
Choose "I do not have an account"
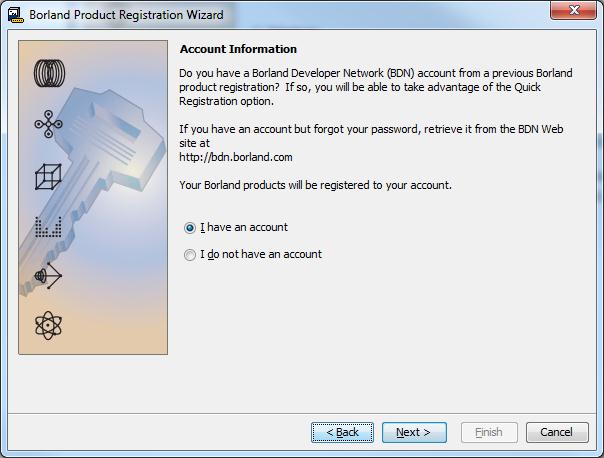(x=190, y=255)
